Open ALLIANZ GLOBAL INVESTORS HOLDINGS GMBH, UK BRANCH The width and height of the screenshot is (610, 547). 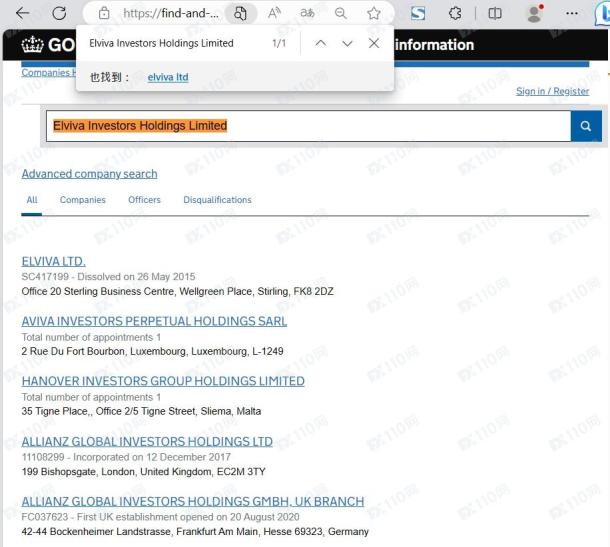(193, 501)
